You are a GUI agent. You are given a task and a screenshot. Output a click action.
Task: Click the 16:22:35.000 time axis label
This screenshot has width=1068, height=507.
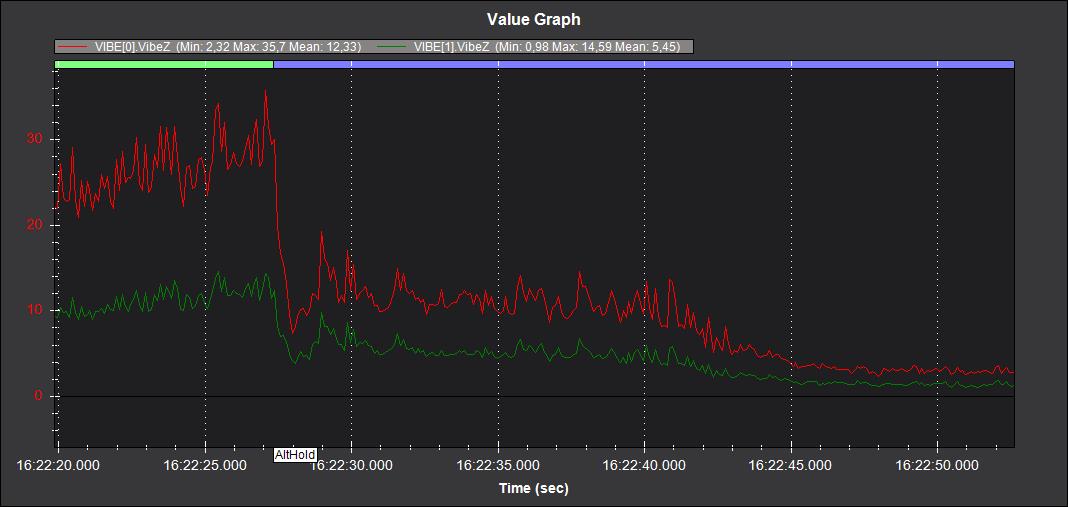pos(498,465)
